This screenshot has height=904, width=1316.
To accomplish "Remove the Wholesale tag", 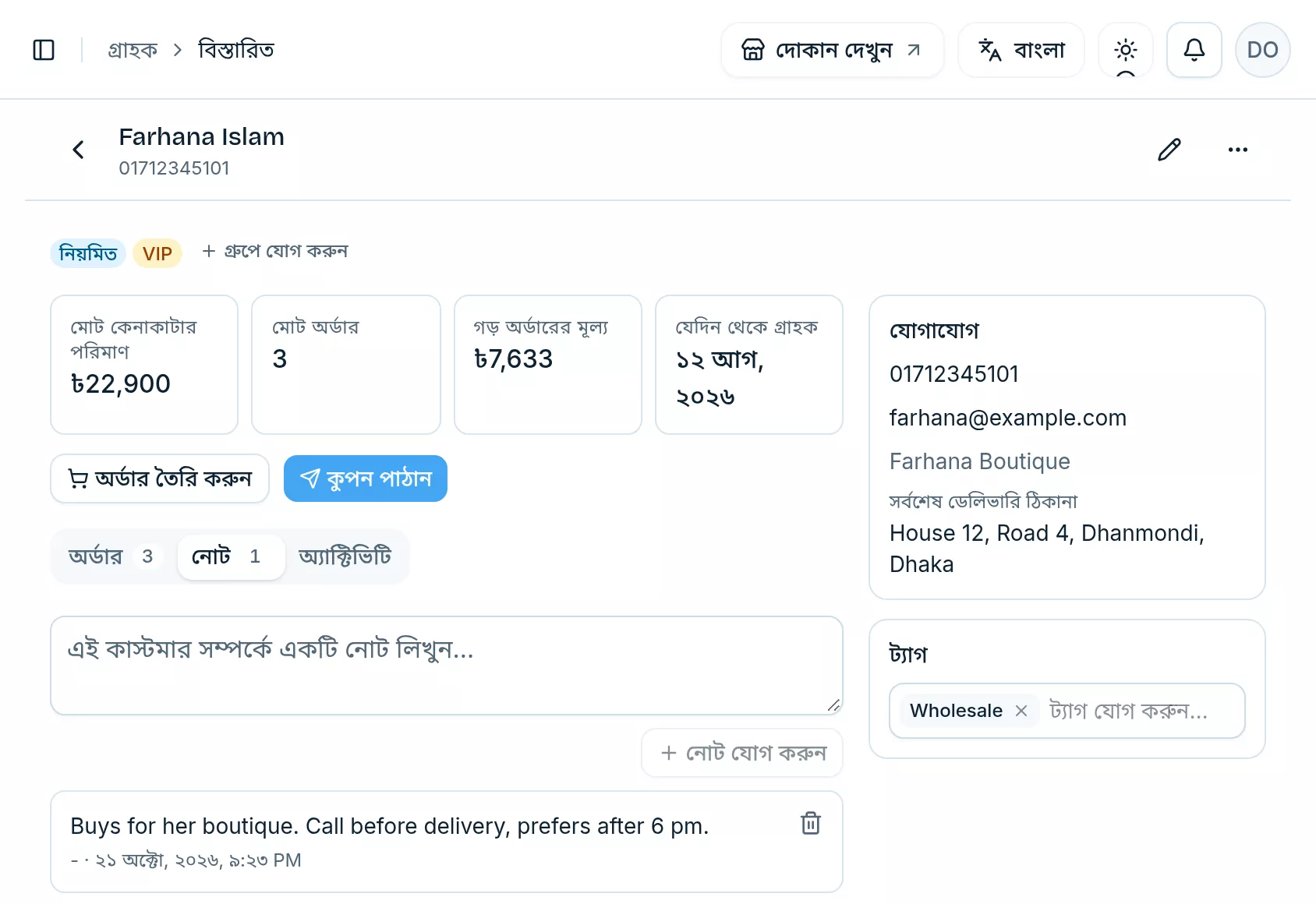I will pos(1021,711).
